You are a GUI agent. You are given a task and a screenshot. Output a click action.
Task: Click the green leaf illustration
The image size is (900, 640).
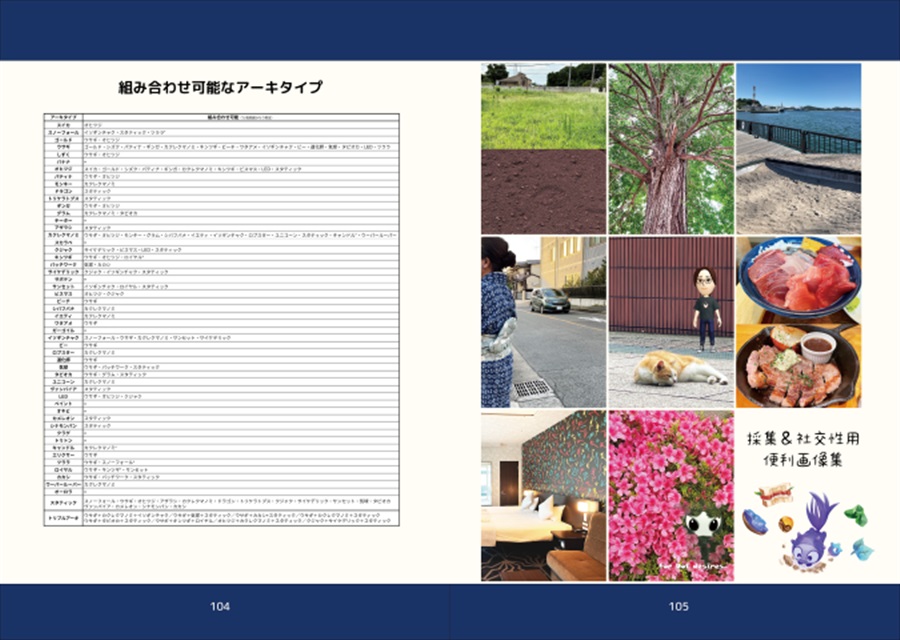pos(856,515)
